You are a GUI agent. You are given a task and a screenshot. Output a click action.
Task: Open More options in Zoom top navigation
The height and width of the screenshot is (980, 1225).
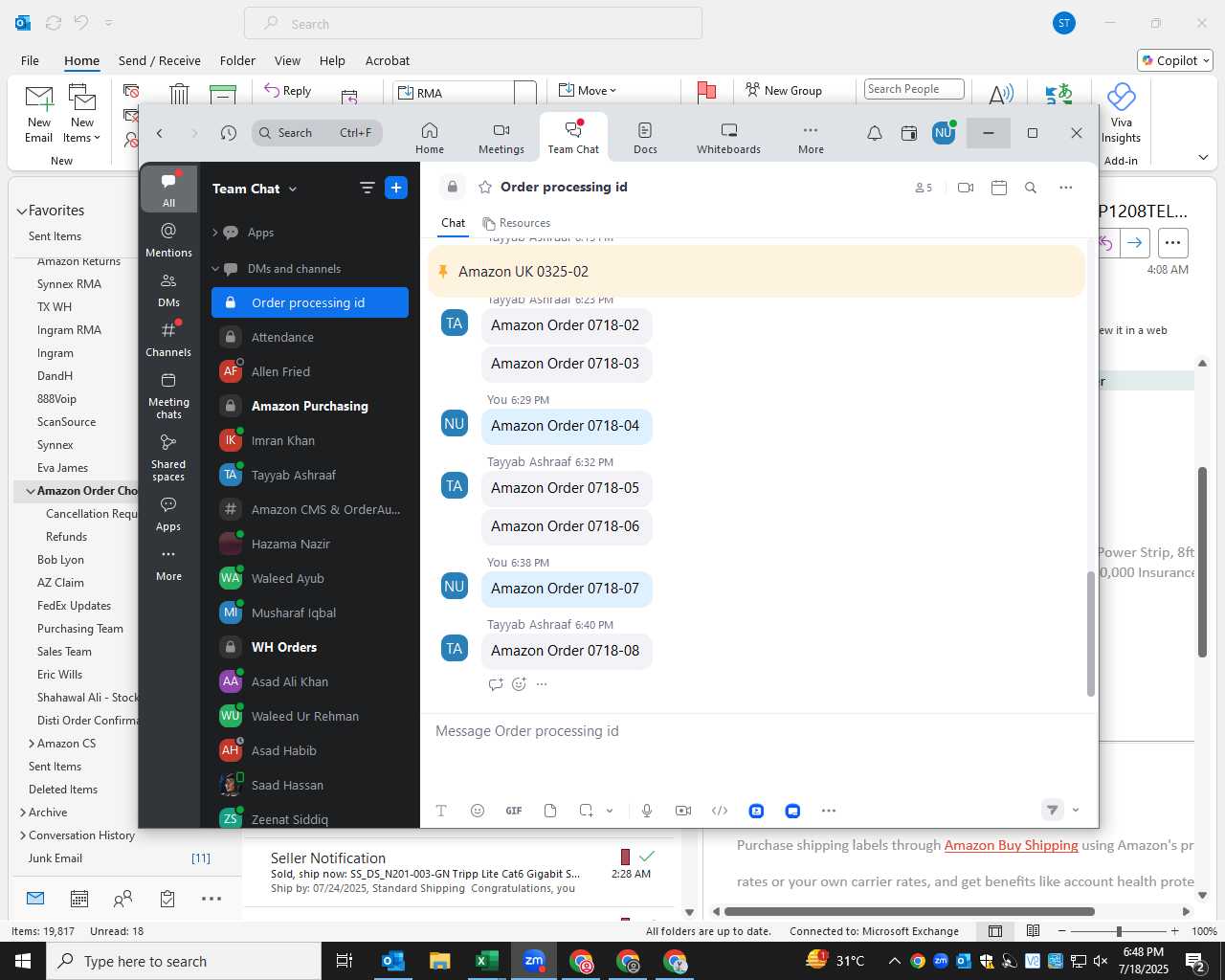811,137
